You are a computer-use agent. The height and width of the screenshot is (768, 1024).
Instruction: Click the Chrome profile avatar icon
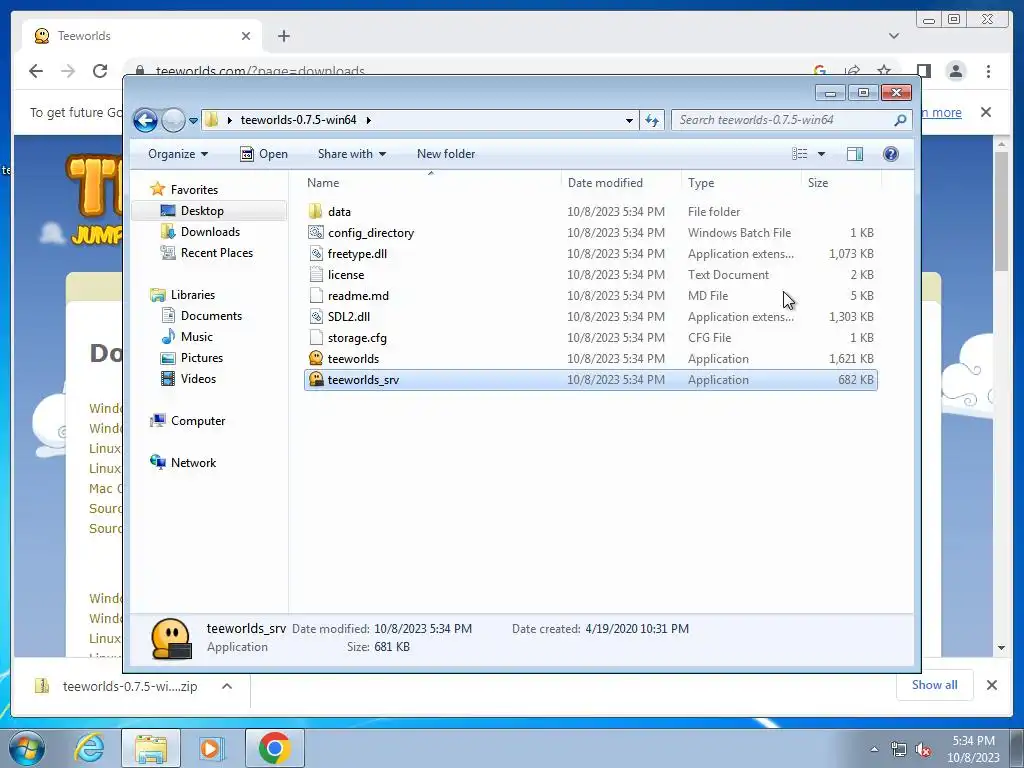coord(955,71)
